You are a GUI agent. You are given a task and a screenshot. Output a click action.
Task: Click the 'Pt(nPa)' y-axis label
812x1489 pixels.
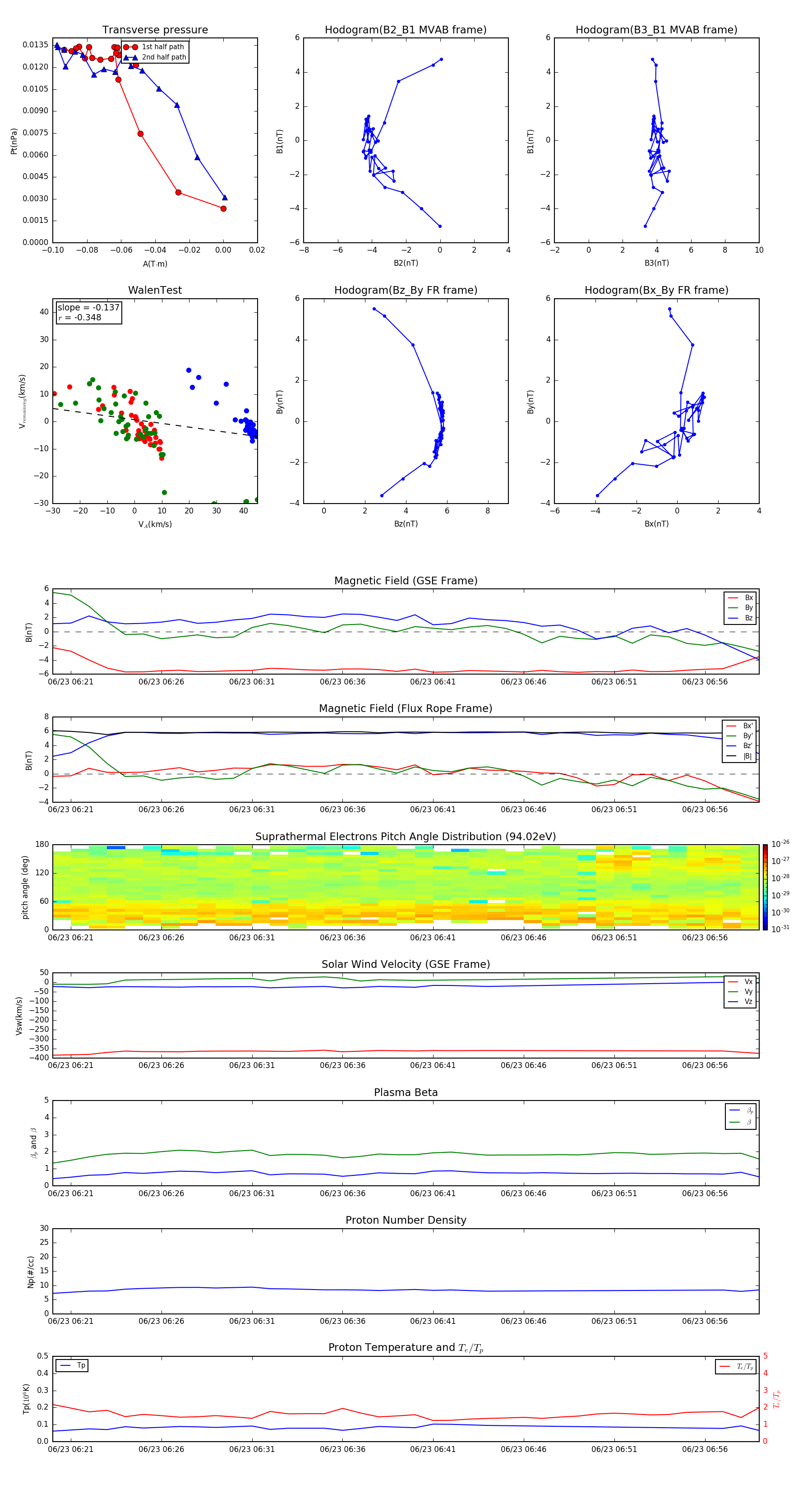click(14, 140)
